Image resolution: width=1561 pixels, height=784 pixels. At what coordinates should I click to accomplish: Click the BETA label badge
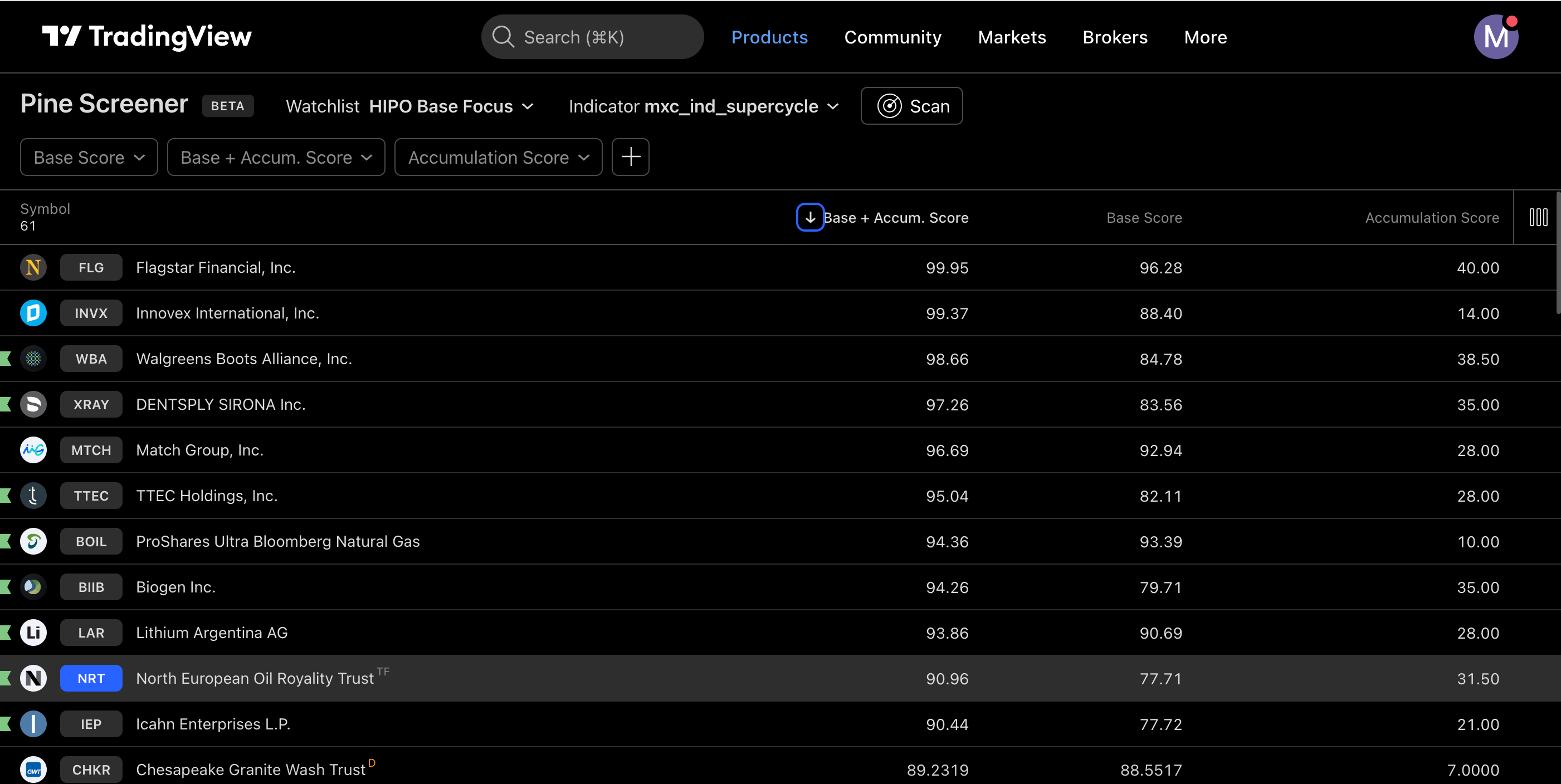(228, 106)
